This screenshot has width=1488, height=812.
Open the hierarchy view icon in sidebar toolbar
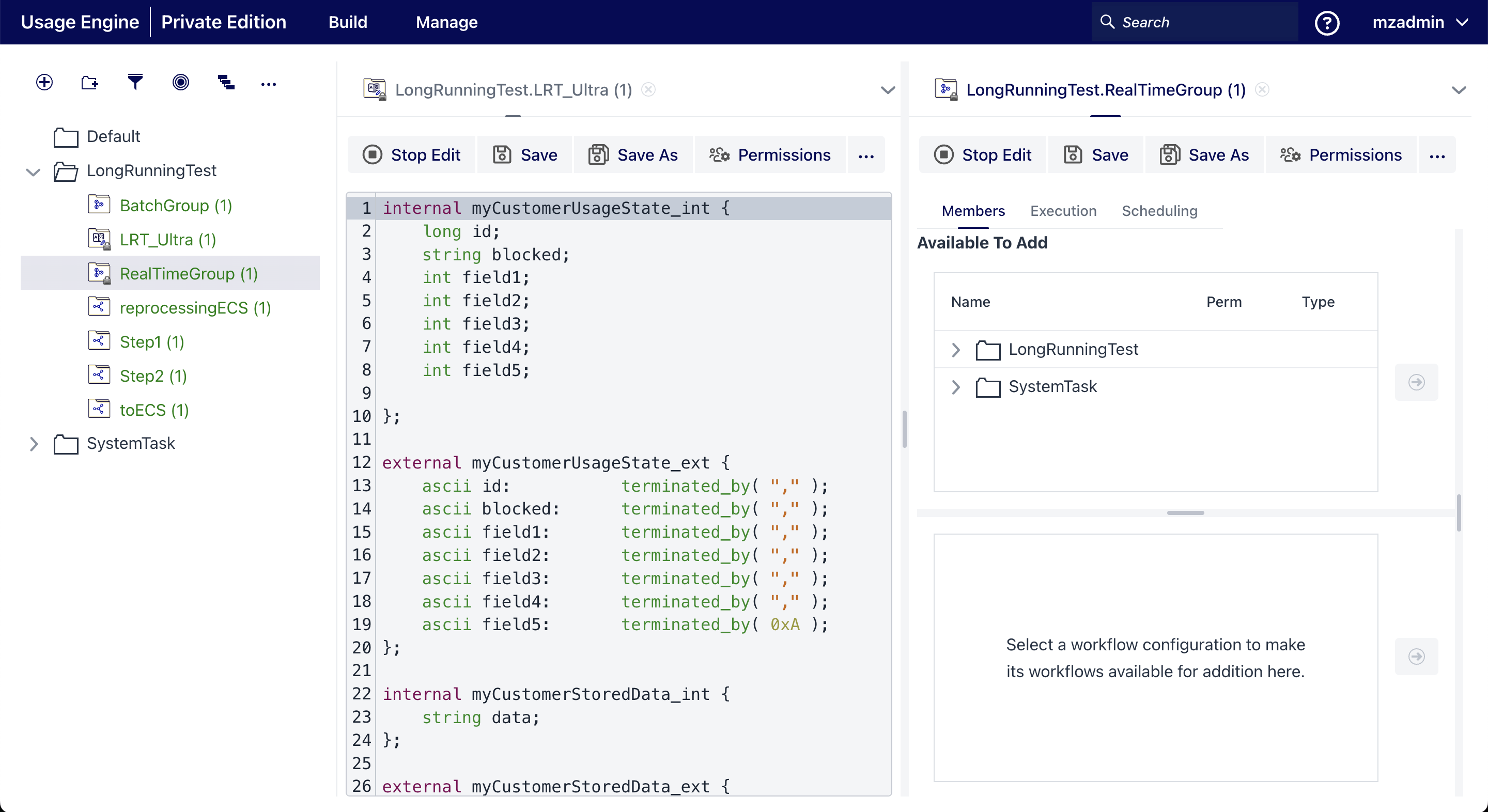tap(226, 83)
